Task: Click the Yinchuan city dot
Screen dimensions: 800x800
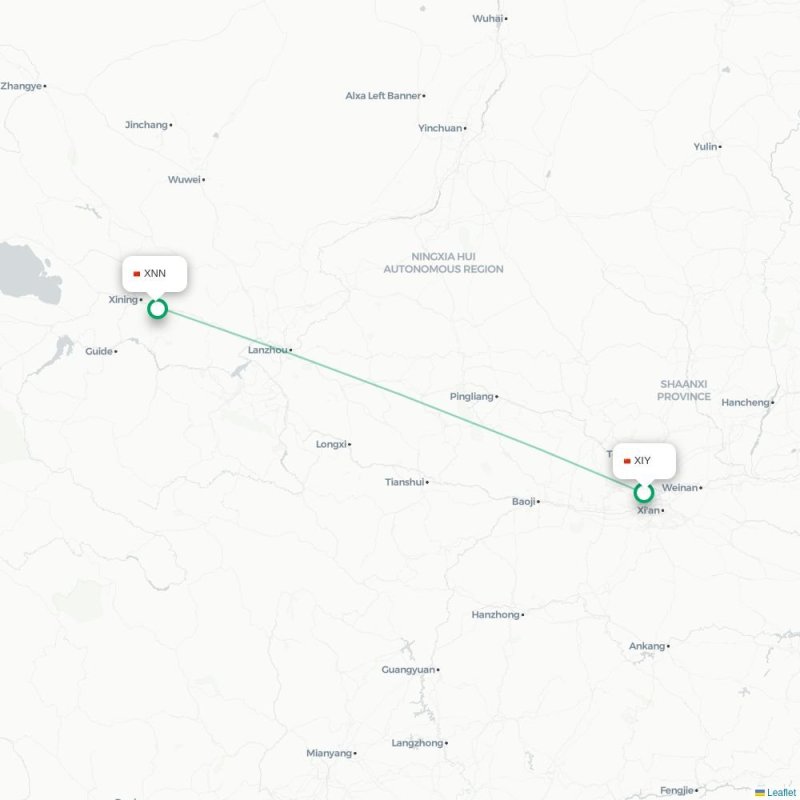Action: pos(465,129)
